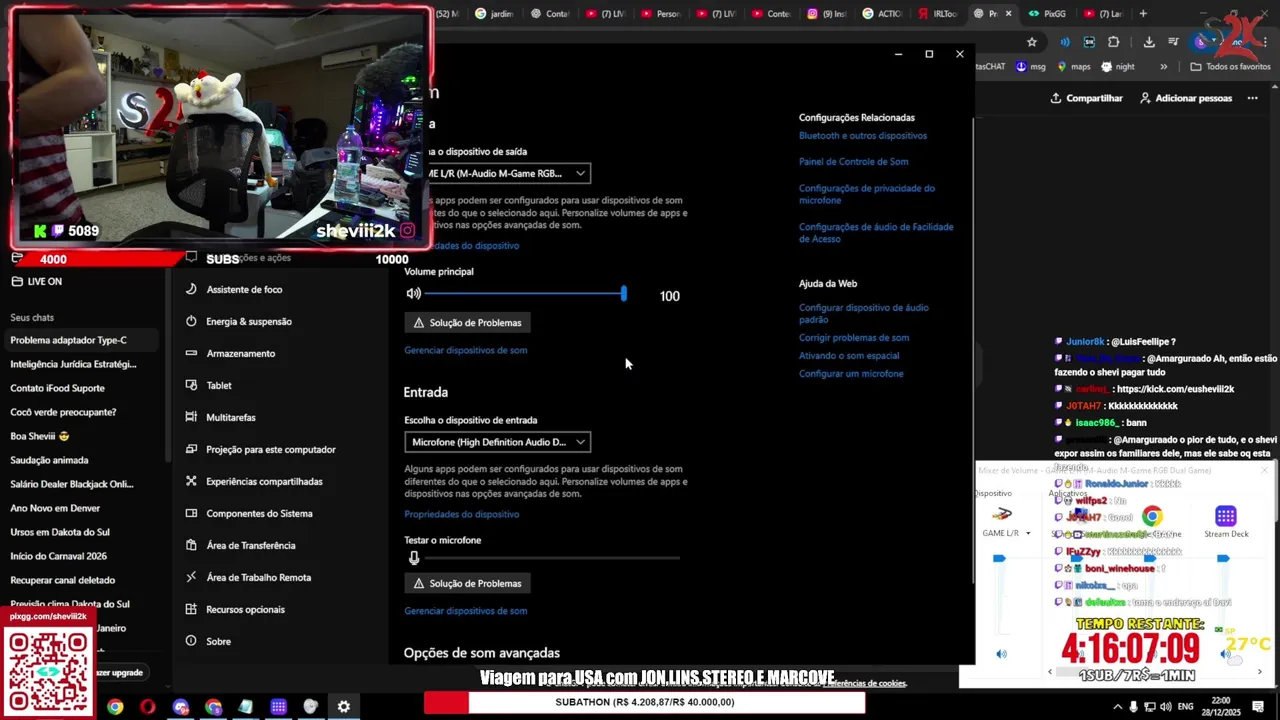Open Bluetooth e outros dispositivos link
Image resolution: width=1280 pixels, height=720 pixels.
tap(862, 136)
